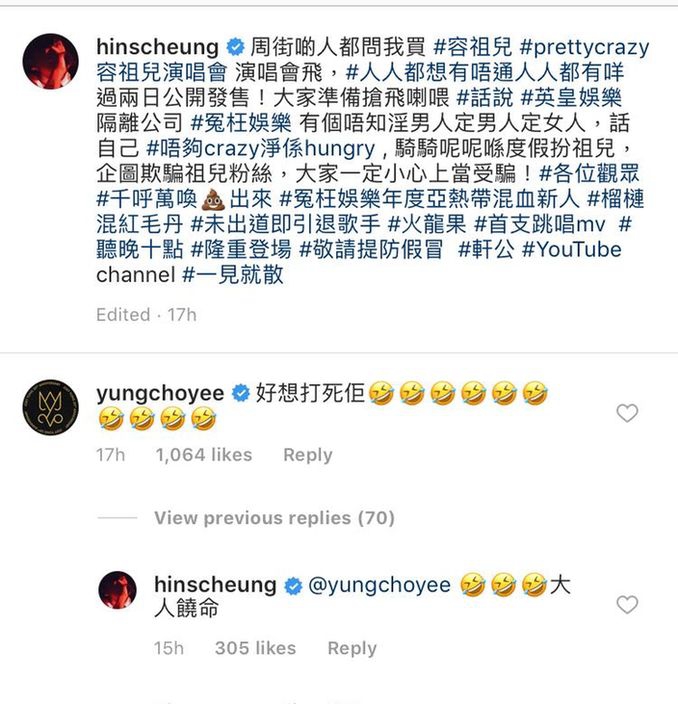The width and height of the screenshot is (678, 704).
Task: Tap the @yungchoyee mention in the reply
Action: coord(379,585)
